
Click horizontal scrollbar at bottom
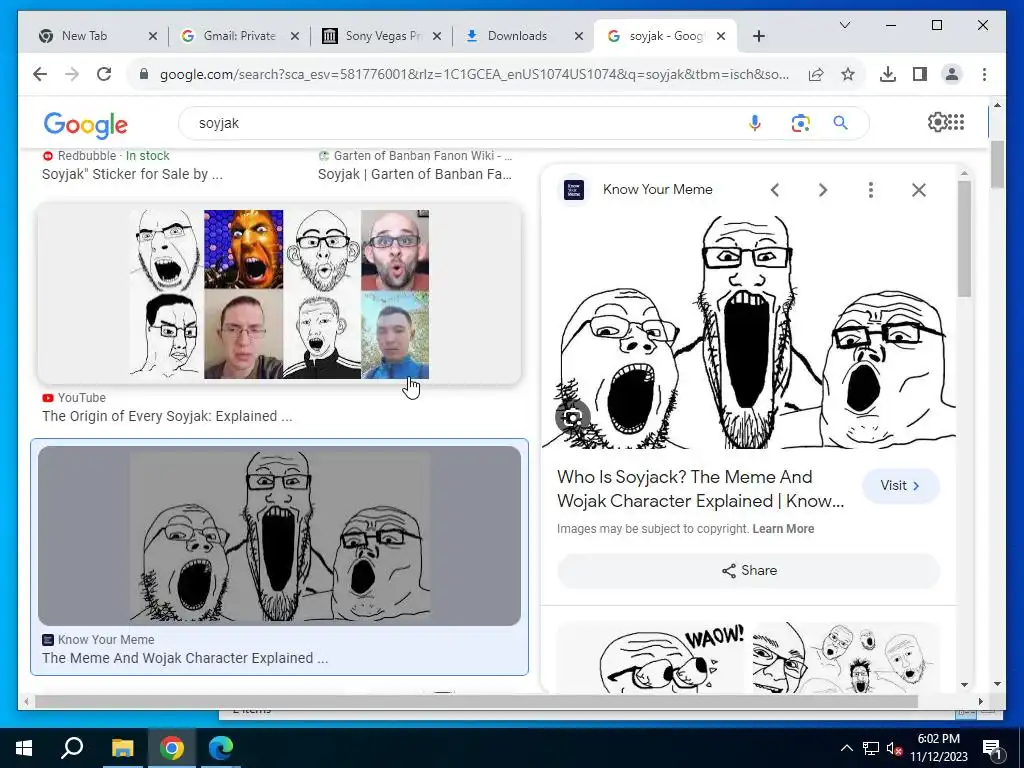click(x=476, y=701)
